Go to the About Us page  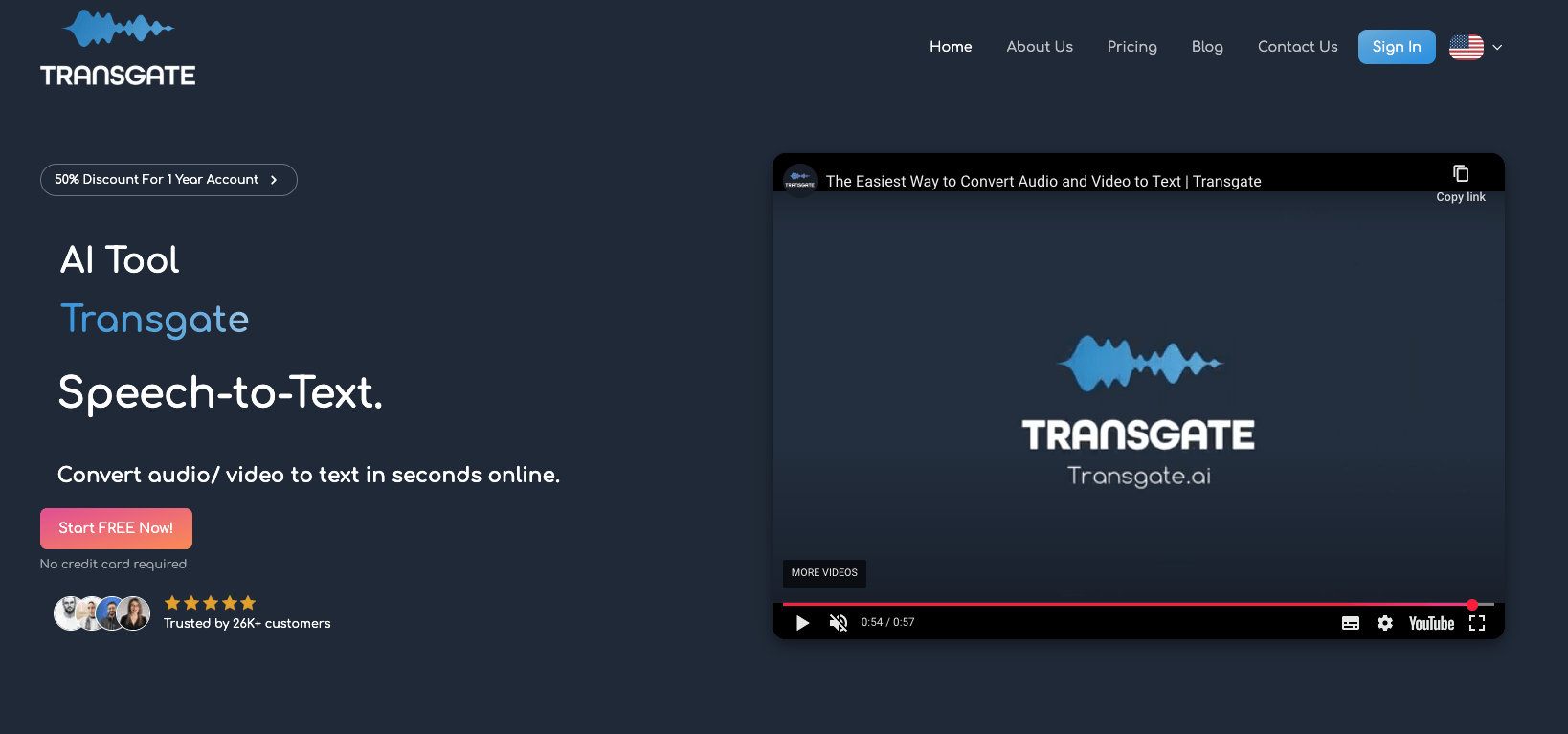pos(1040,46)
